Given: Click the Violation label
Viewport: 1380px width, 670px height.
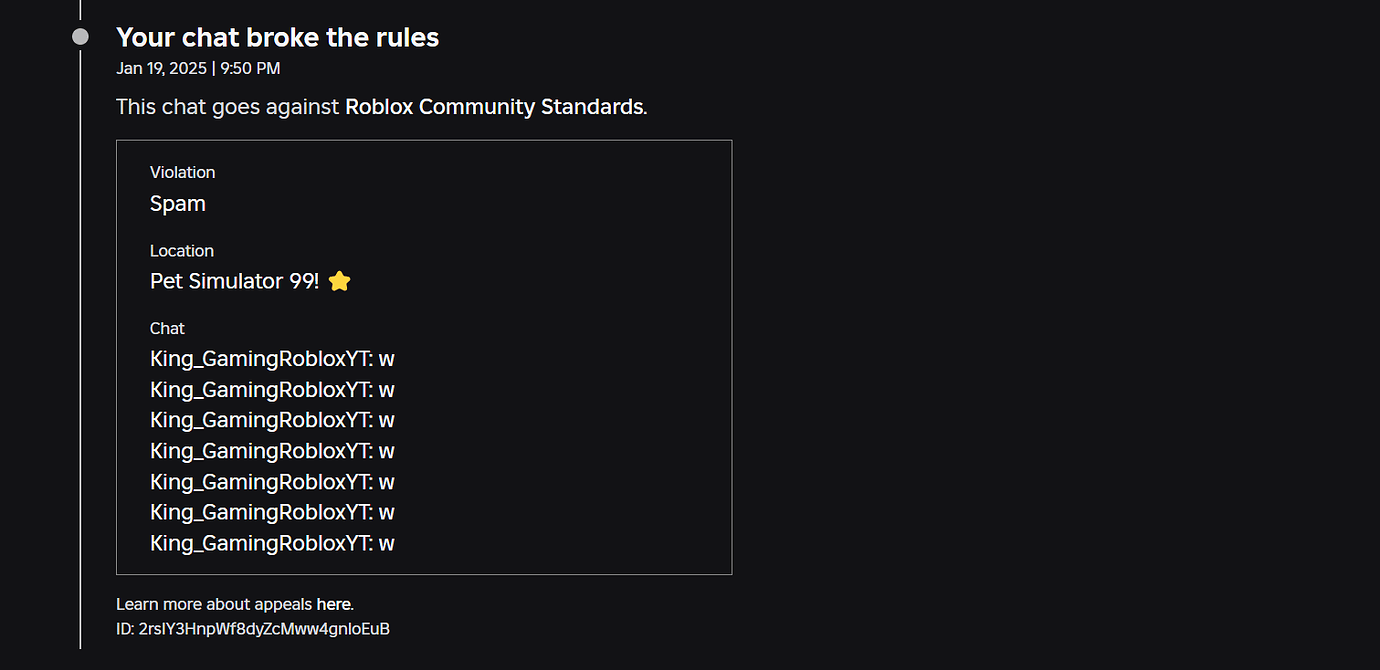Looking at the screenshot, I should click(x=182, y=172).
